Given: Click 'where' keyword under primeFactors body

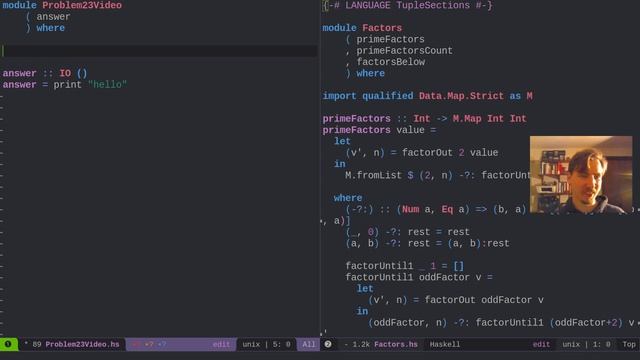Looking at the screenshot, I should coord(348,198).
